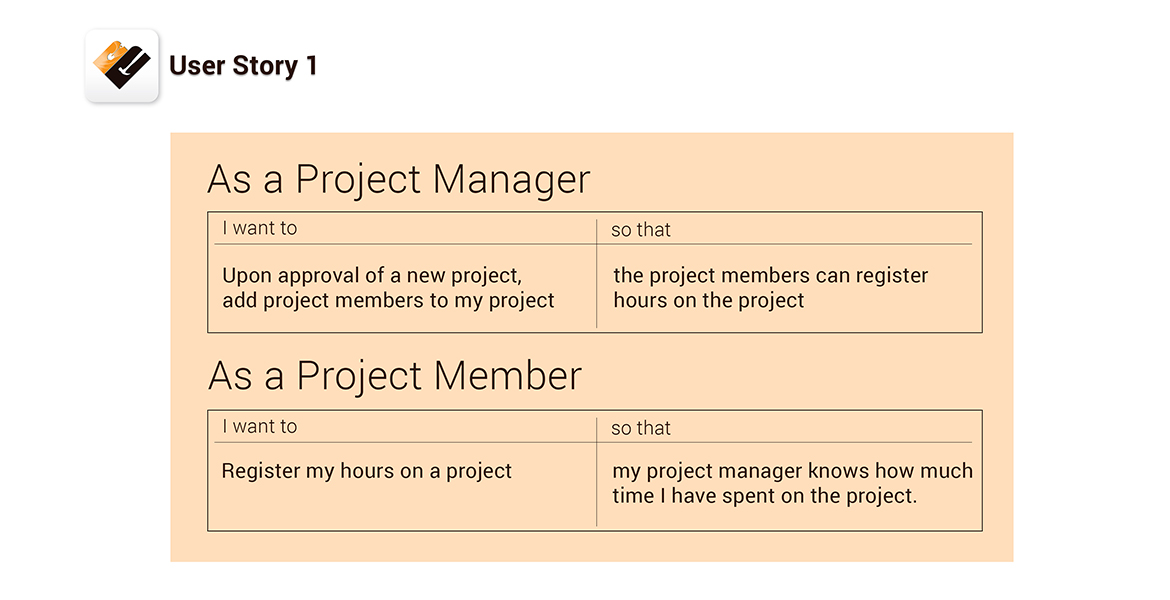Click the As a Project Member heading
The width and height of the screenshot is (1170, 600).
coord(395,375)
